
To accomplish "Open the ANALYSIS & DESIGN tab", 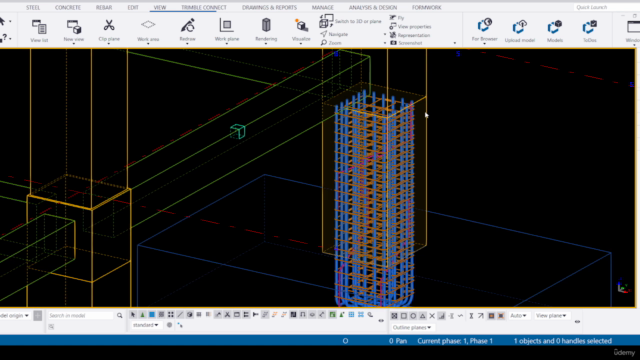I will pos(373,7).
